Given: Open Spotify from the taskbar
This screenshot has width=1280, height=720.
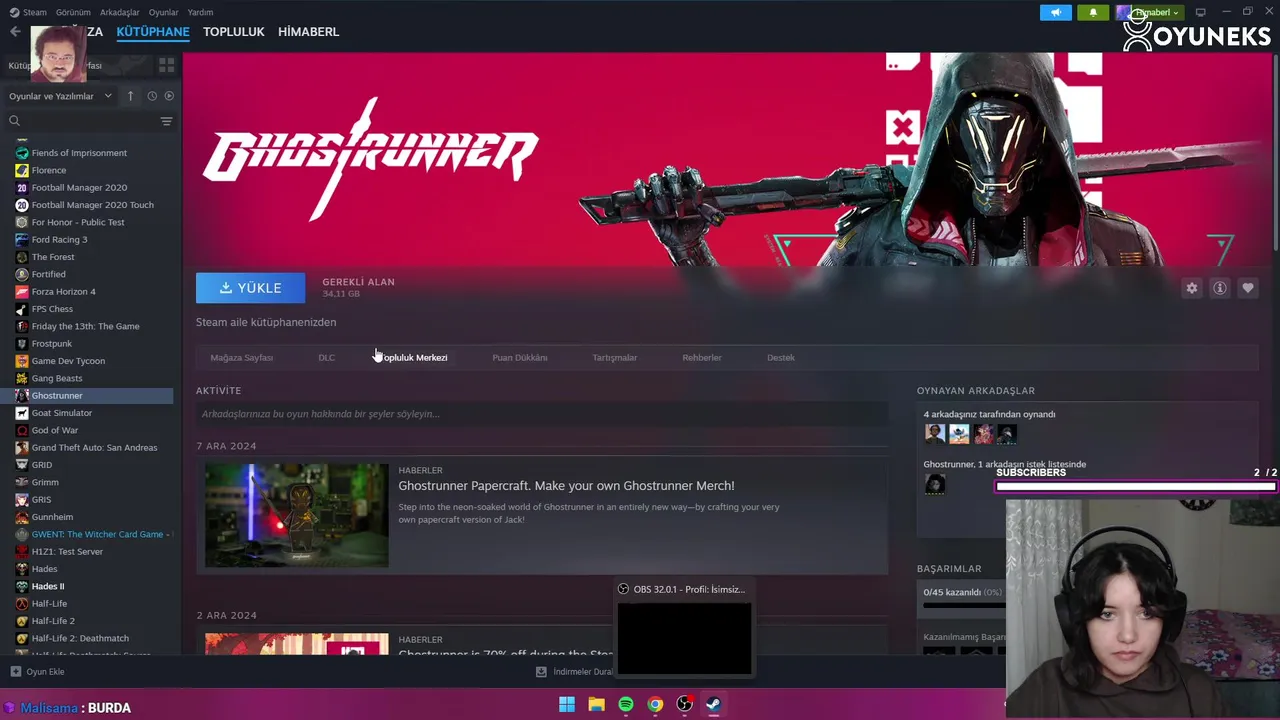Looking at the screenshot, I should pyautogui.click(x=626, y=704).
